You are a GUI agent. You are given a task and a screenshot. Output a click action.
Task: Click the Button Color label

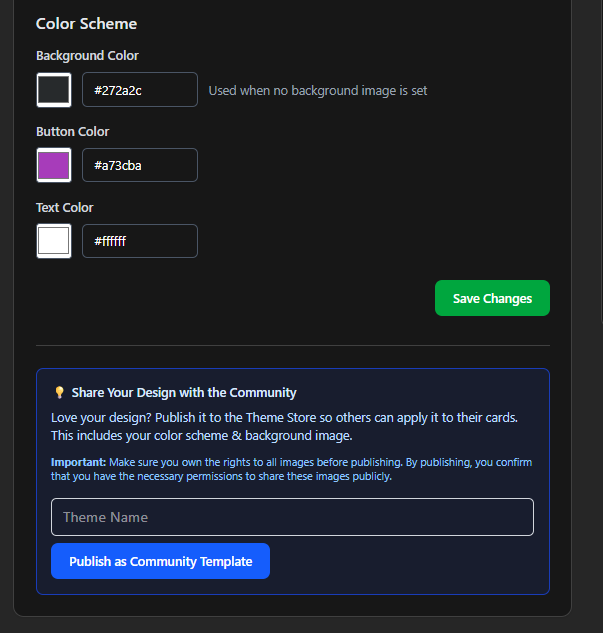[73, 132]
